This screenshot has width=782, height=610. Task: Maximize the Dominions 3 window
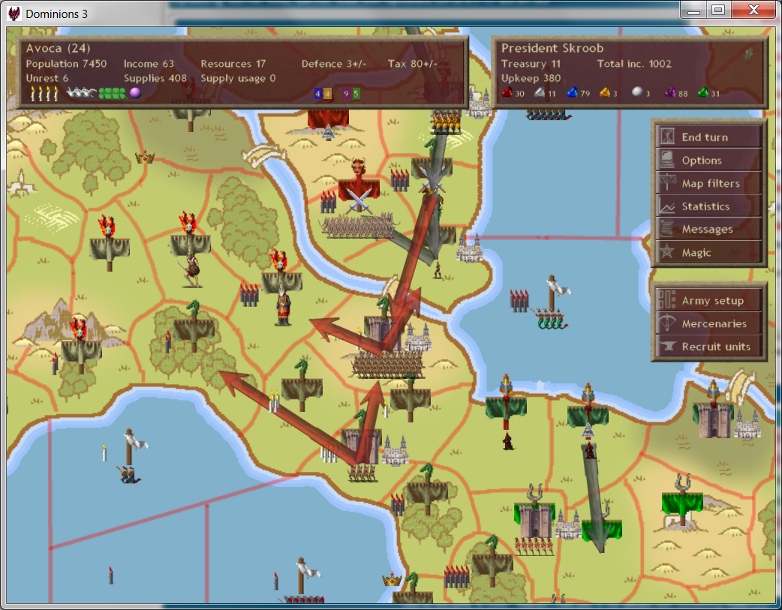point(718,9)
